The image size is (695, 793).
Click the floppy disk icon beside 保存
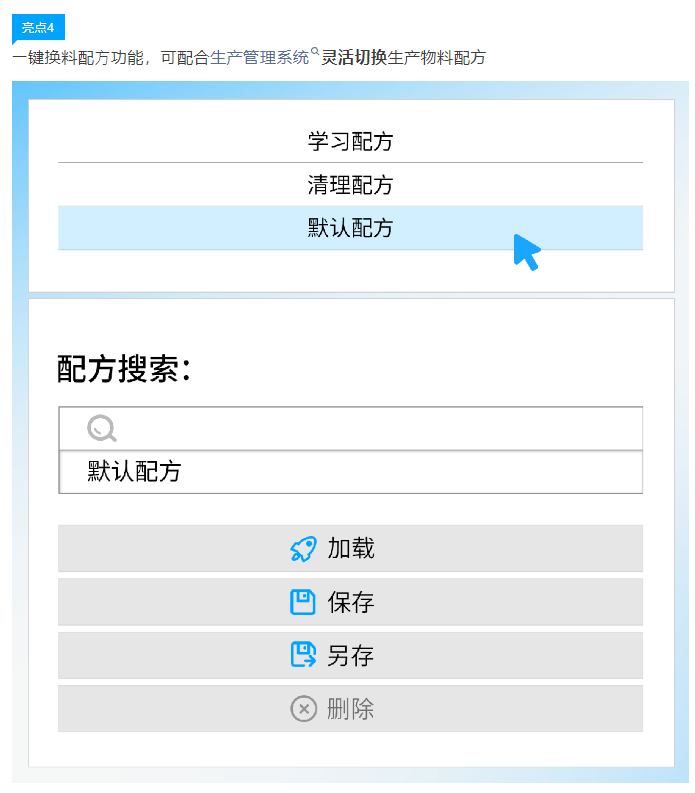[x=302, y=602]
